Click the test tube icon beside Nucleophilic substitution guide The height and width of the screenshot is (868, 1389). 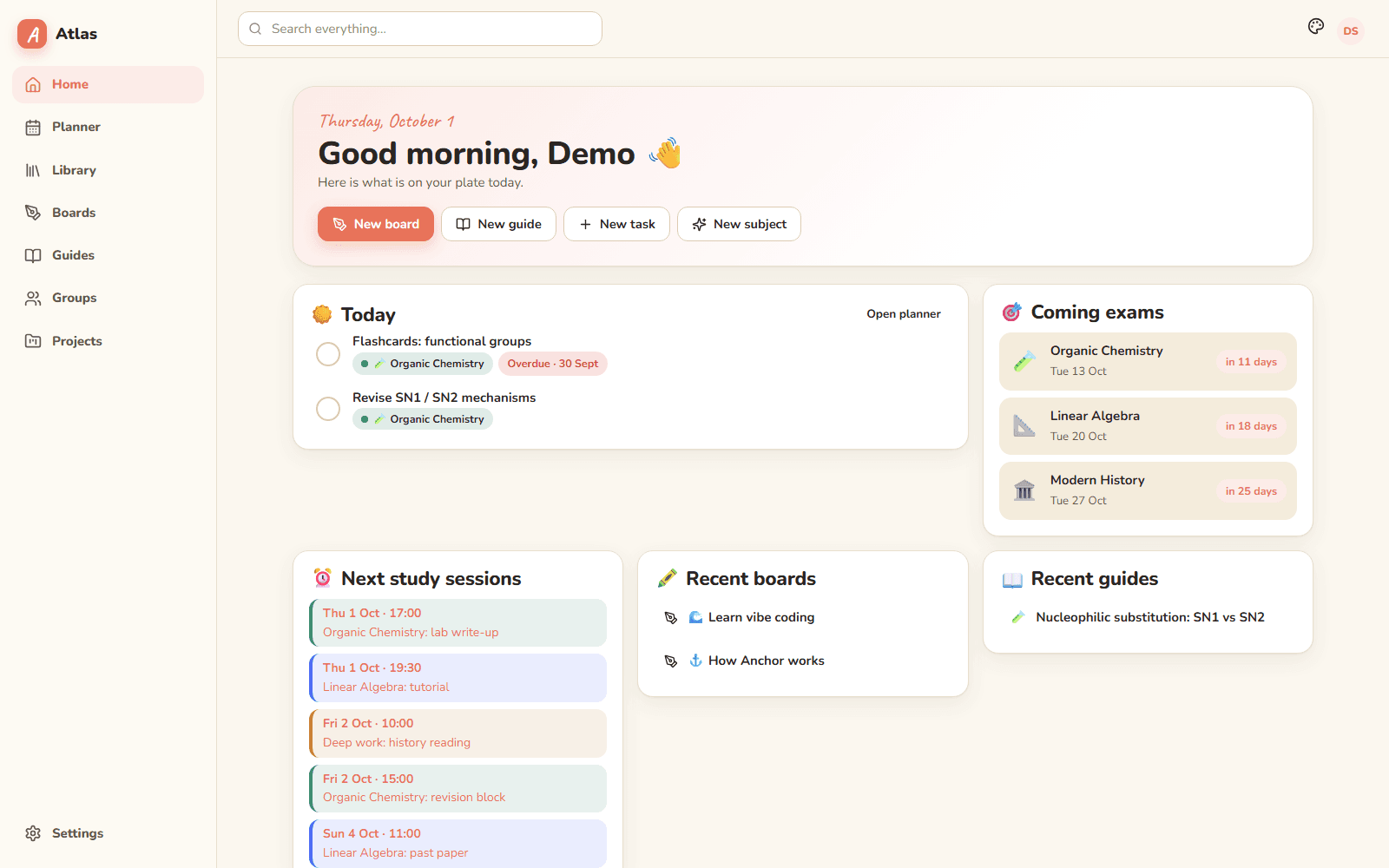click(1018, 617)
